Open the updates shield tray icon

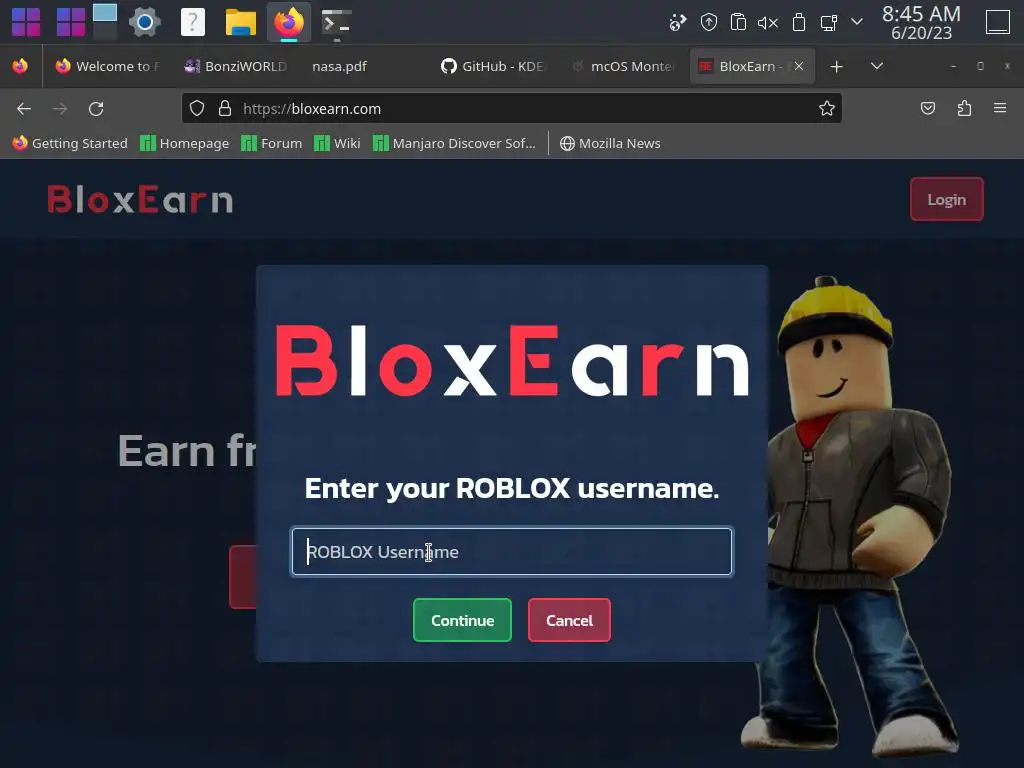(x=709, y=23)
